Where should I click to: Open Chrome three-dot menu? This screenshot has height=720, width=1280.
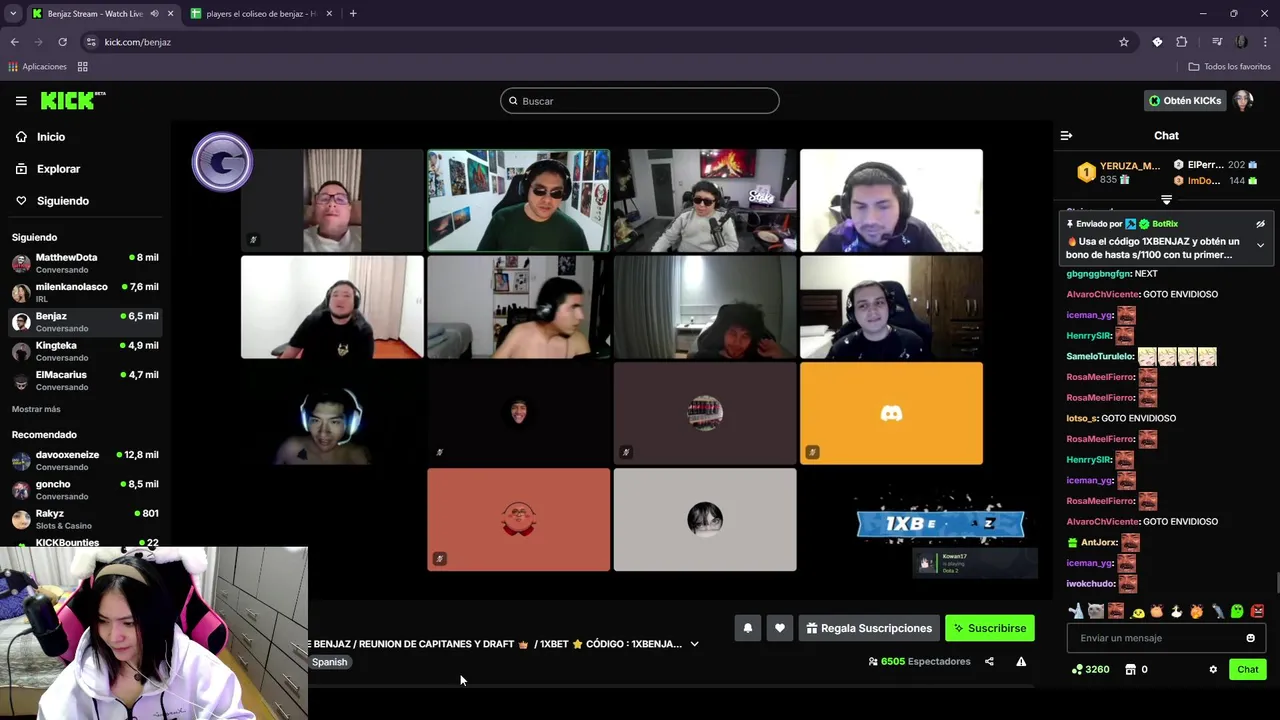pos(1266,42)
